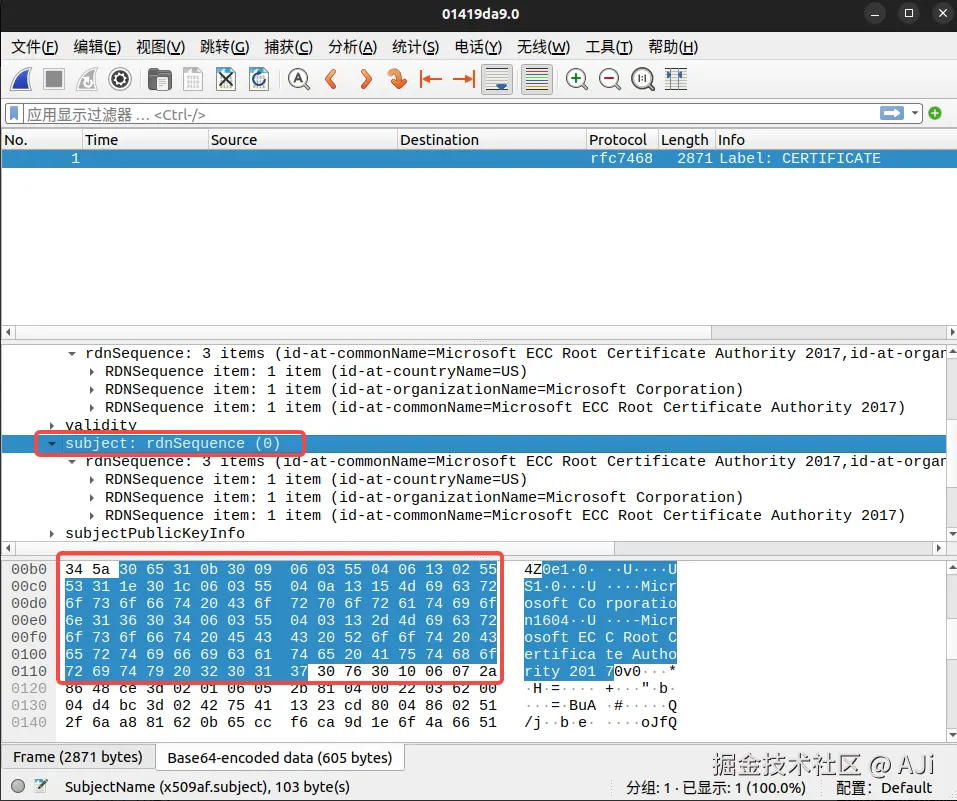
Task: Open the 统计(S) menu
Action: coord(416,47)
